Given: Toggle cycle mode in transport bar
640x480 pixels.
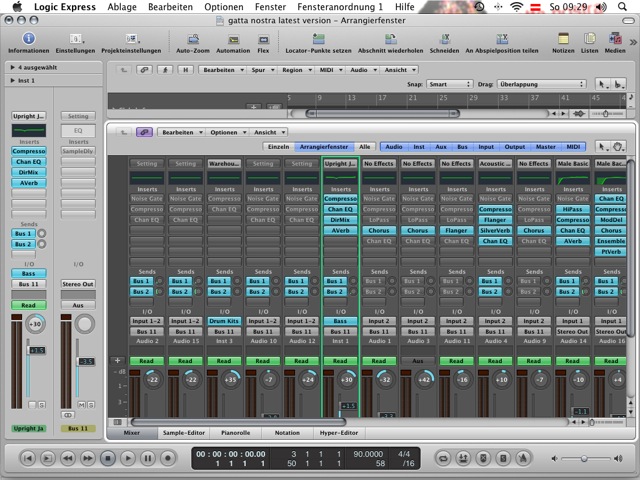Looking at the screenshot, I should pos(443,458).
